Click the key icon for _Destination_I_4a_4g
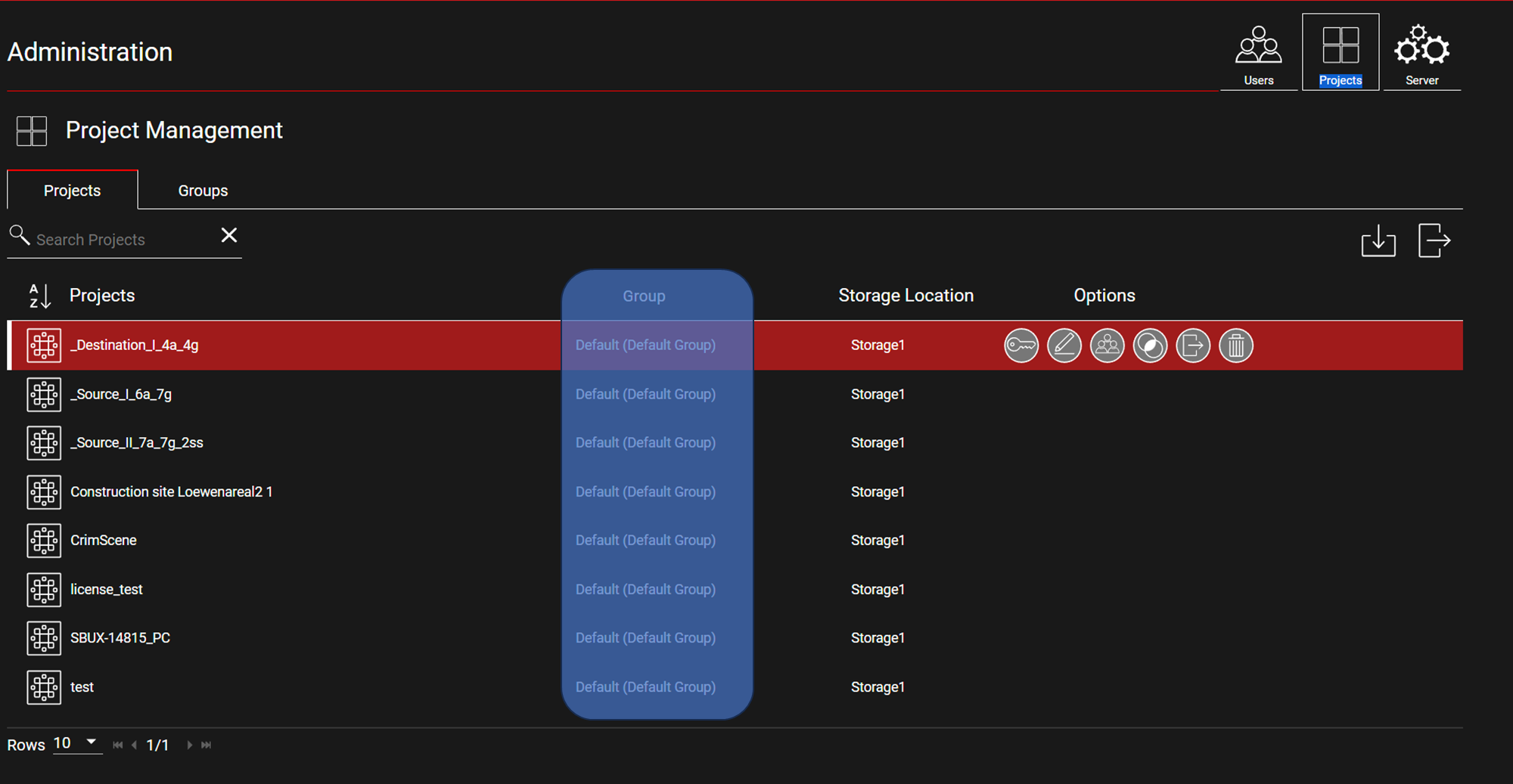The image size is (1513, 784). point(1021,346)
